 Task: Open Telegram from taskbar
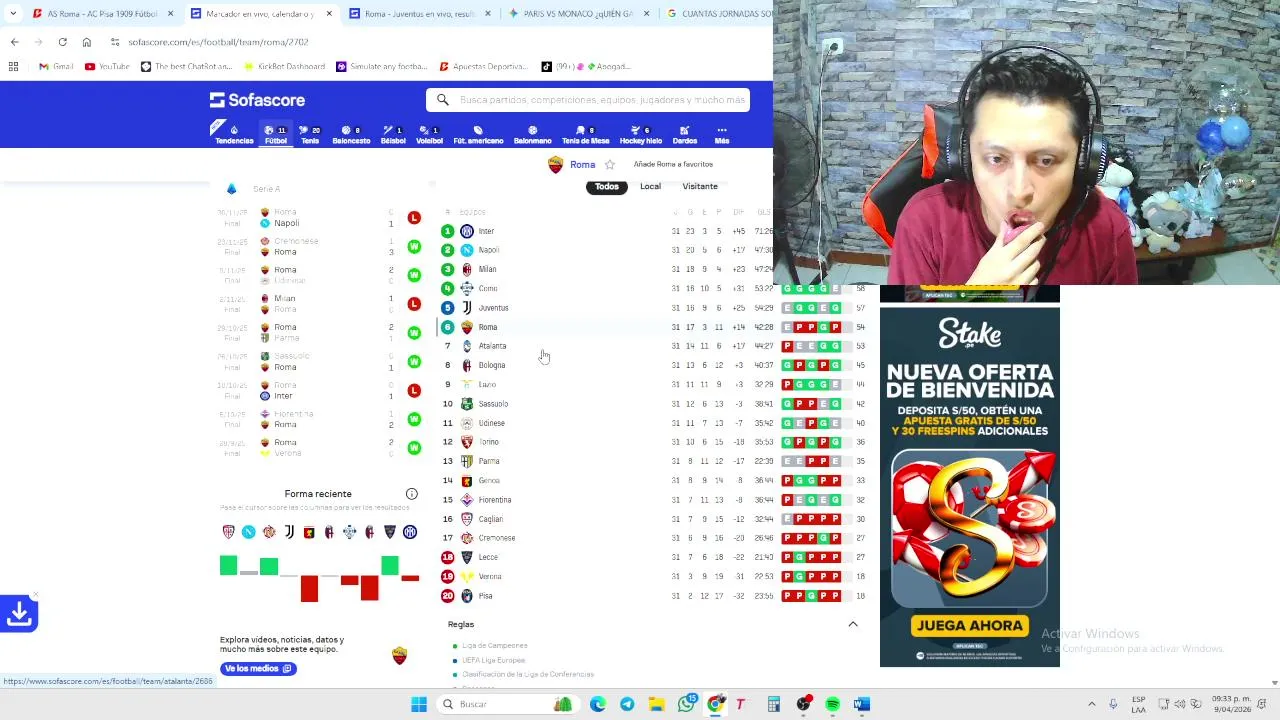627,705
